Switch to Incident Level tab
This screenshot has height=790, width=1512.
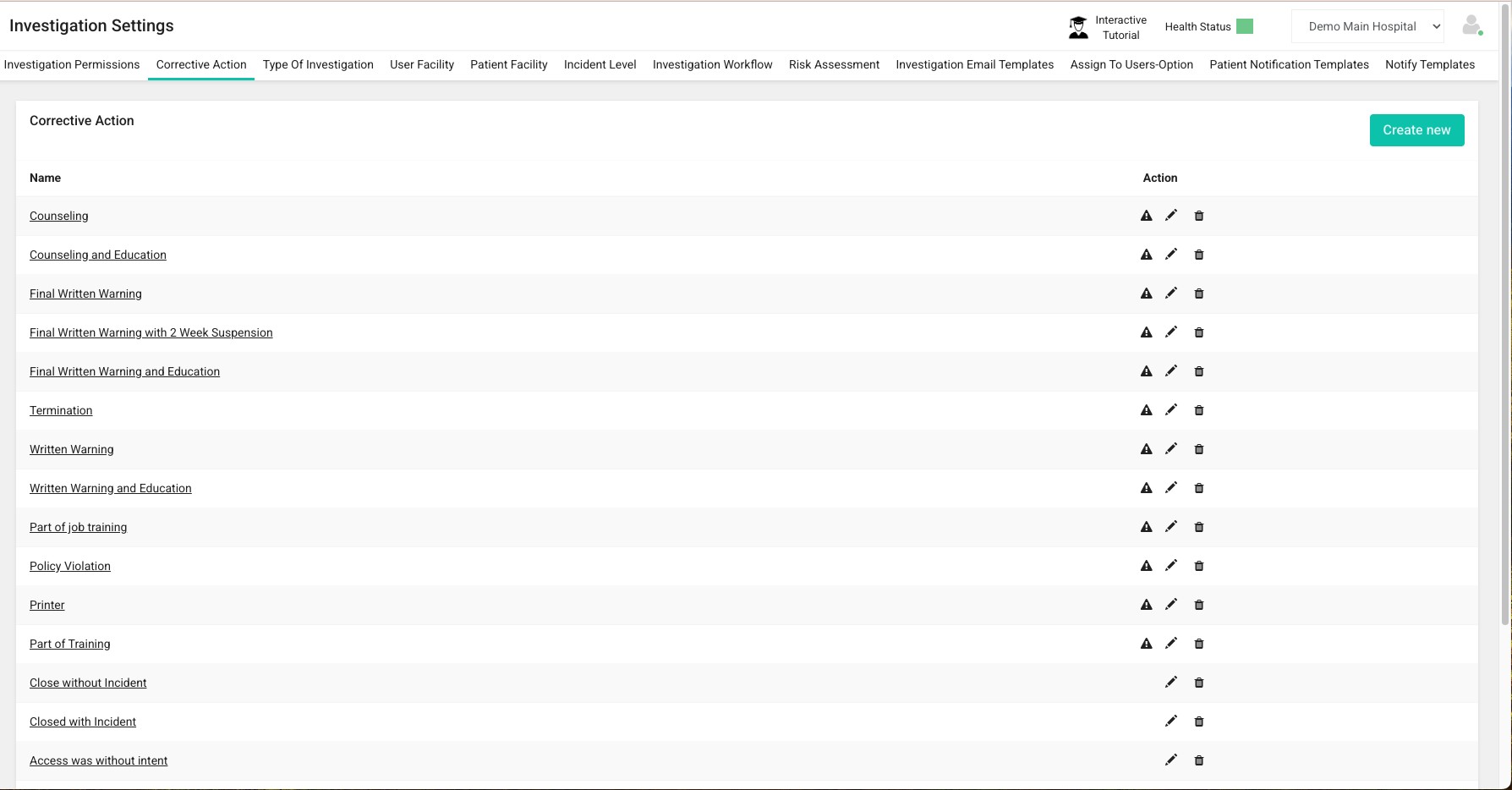pos(600,64)
